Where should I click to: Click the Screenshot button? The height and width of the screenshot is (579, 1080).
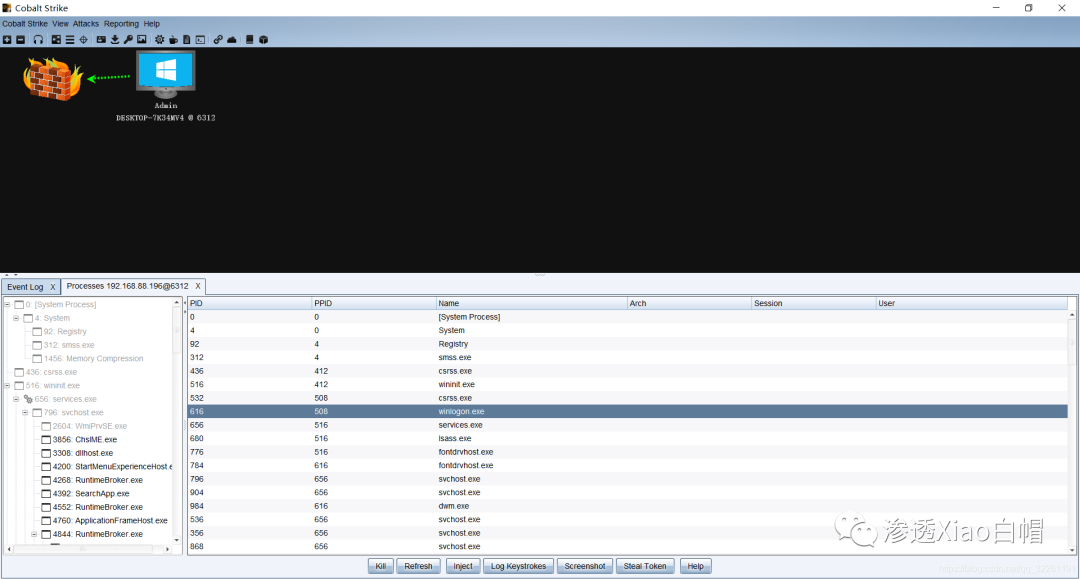(585, 566)
